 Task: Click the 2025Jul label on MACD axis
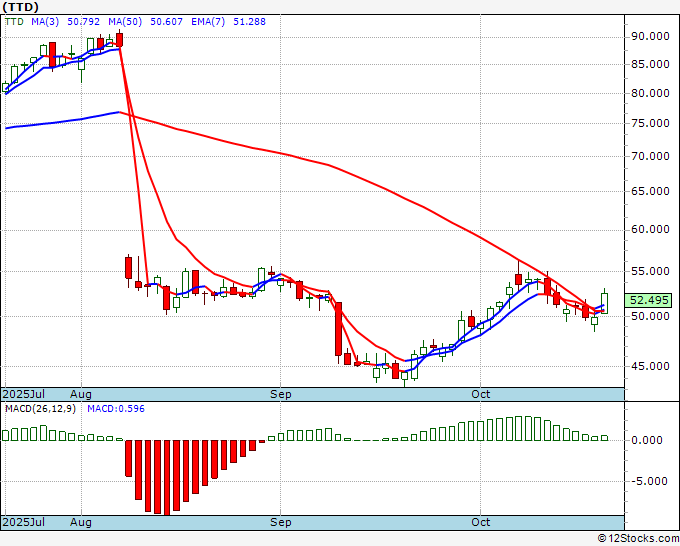tap(23, 522)
